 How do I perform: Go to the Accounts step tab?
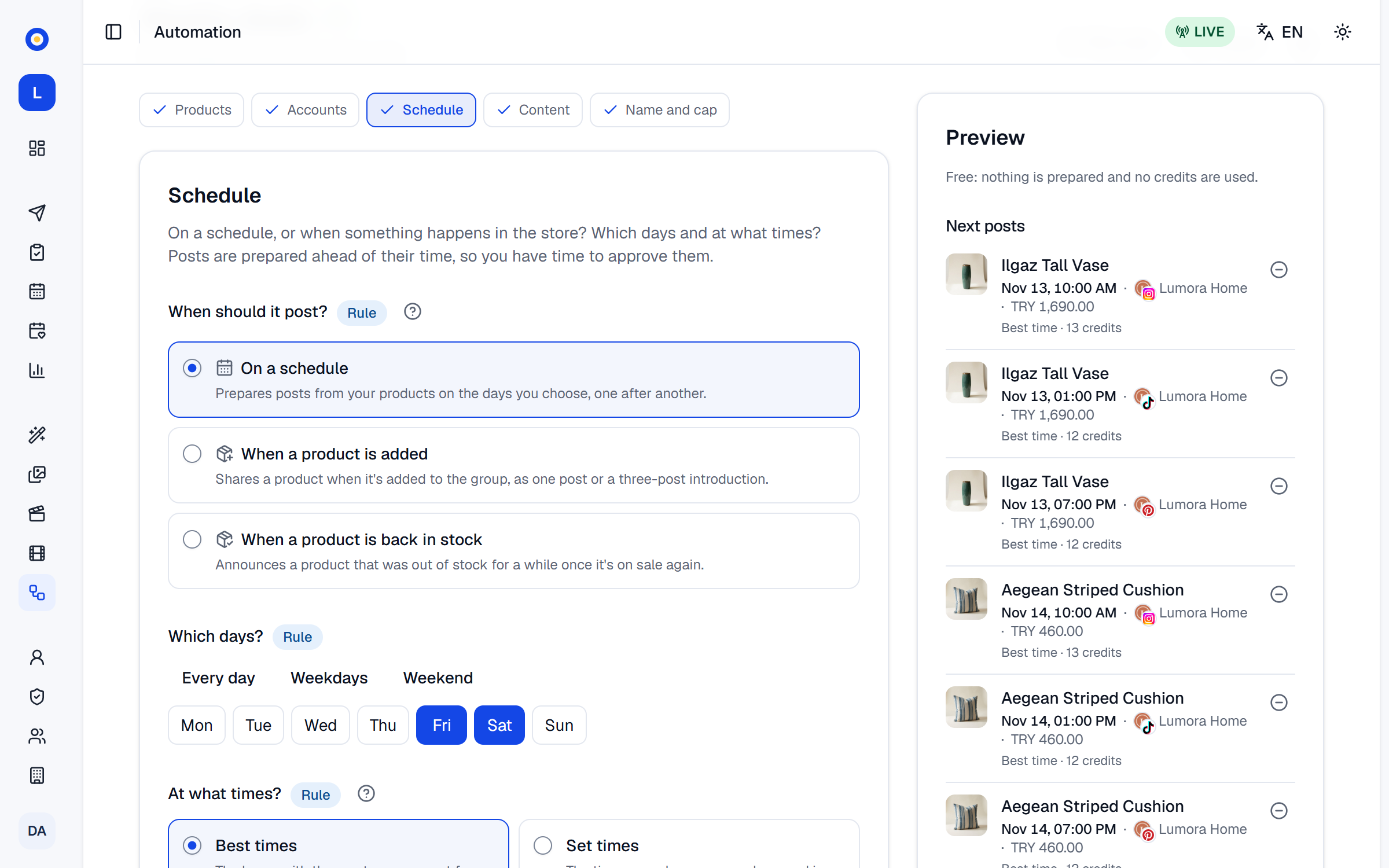point(305,110)
